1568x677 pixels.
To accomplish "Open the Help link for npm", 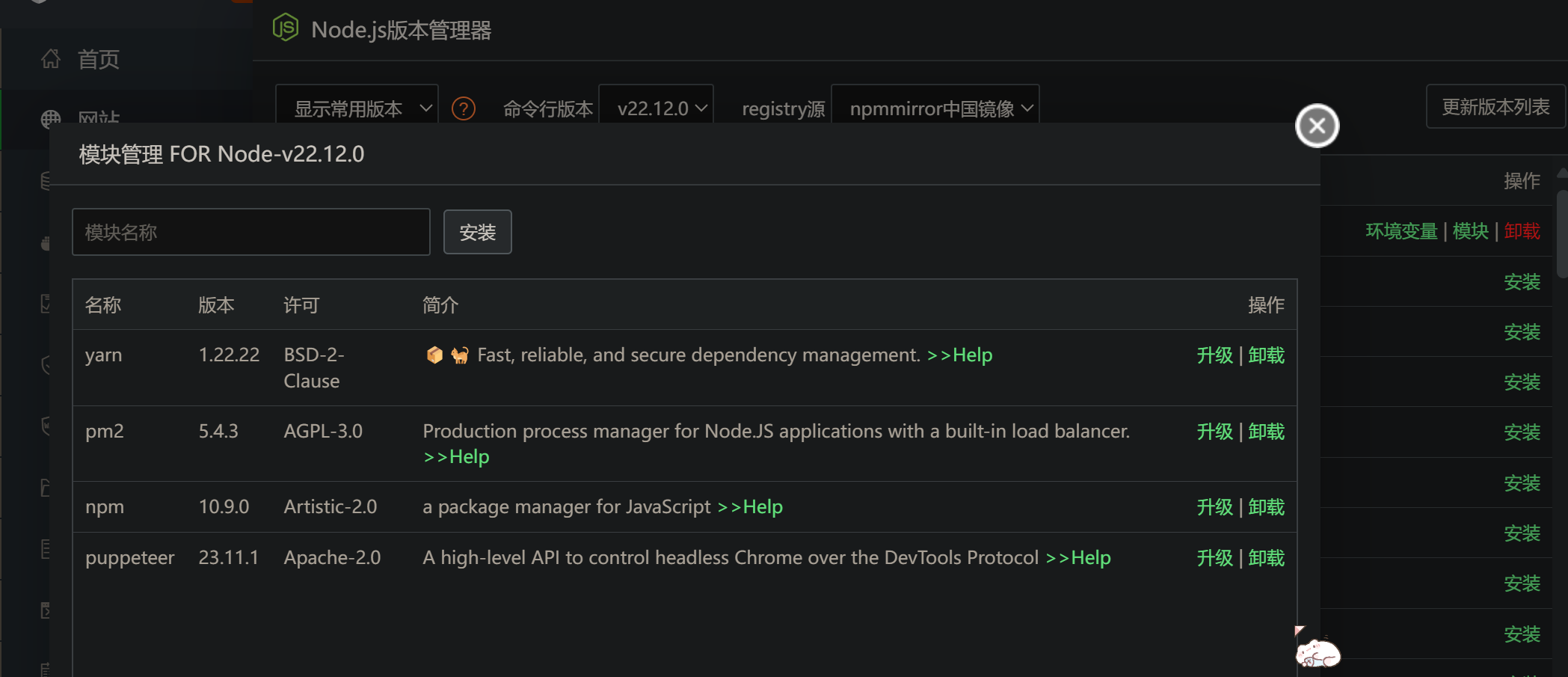I will point(750,507).
